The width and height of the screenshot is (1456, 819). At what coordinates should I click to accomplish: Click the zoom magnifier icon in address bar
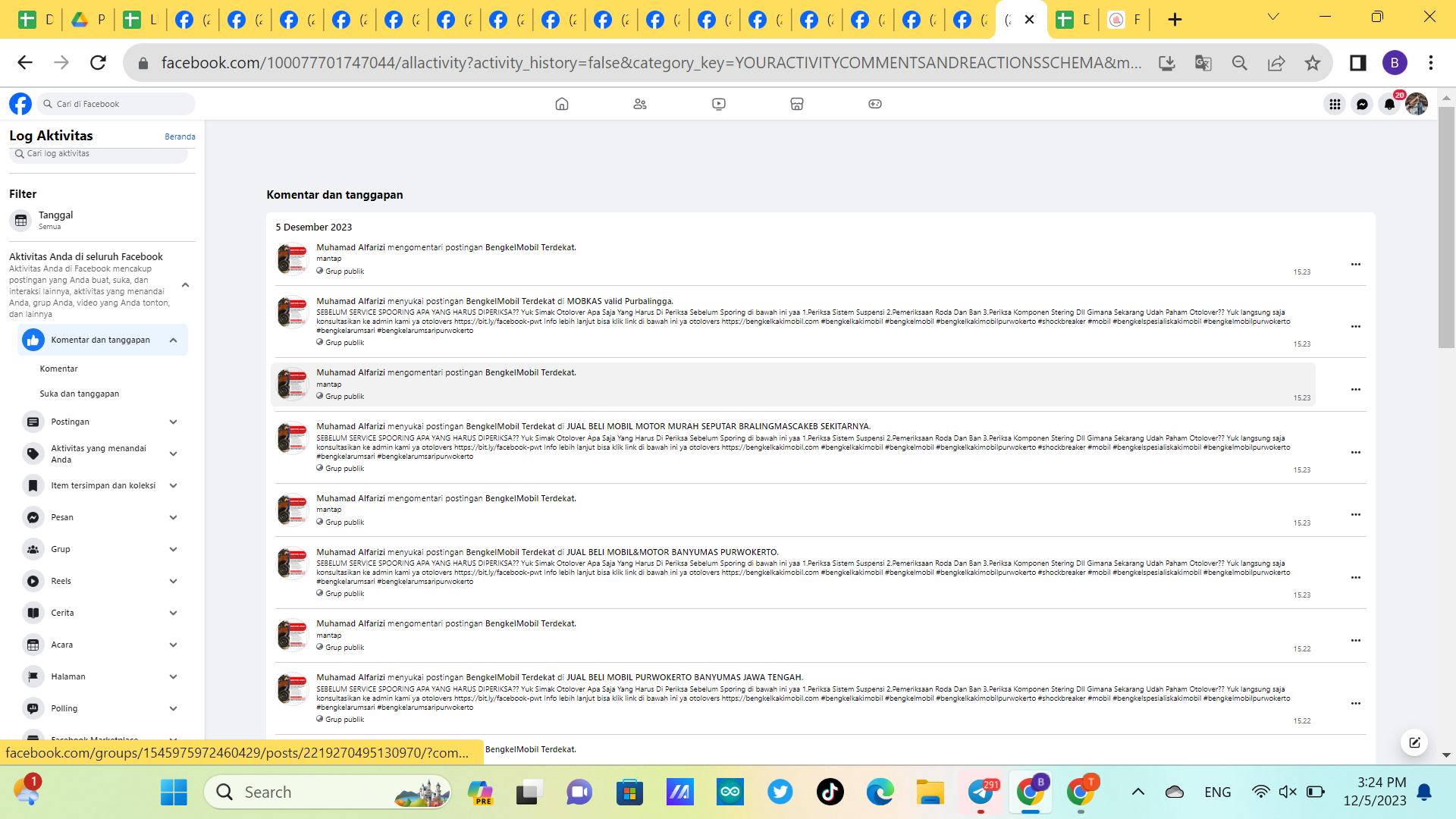(x=1240, y=63)
